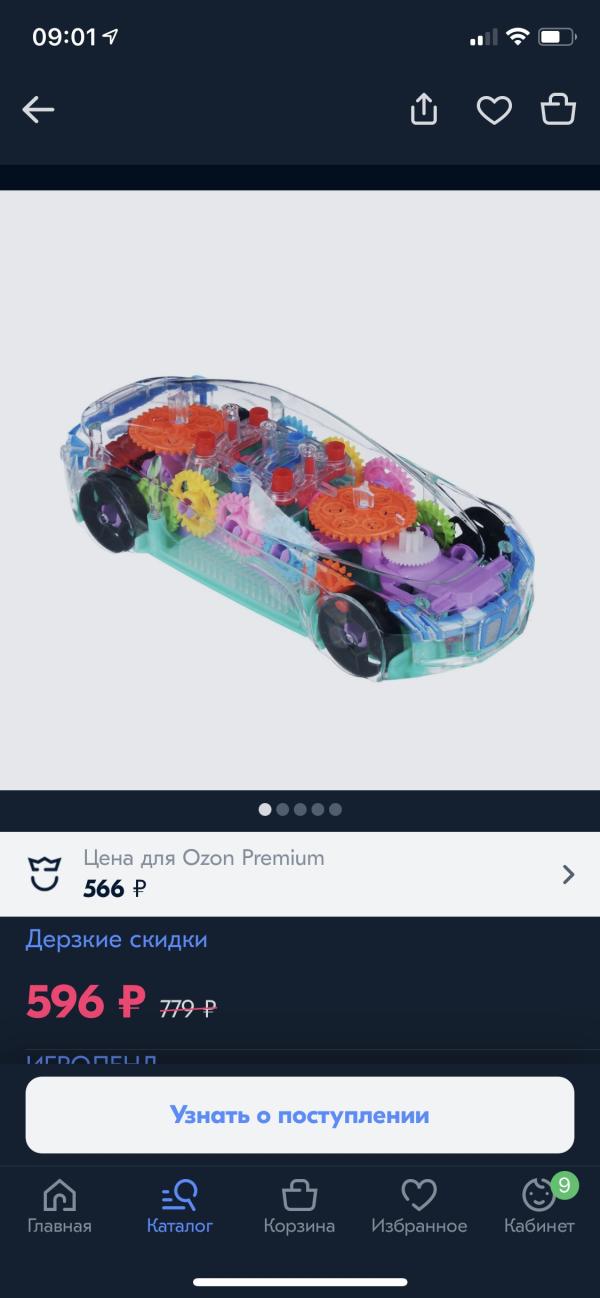The width and height of the screenshot is (600, 1298).
Task: Open the Цена для Ozon Premium row
Action: click(x=300, y=874)
